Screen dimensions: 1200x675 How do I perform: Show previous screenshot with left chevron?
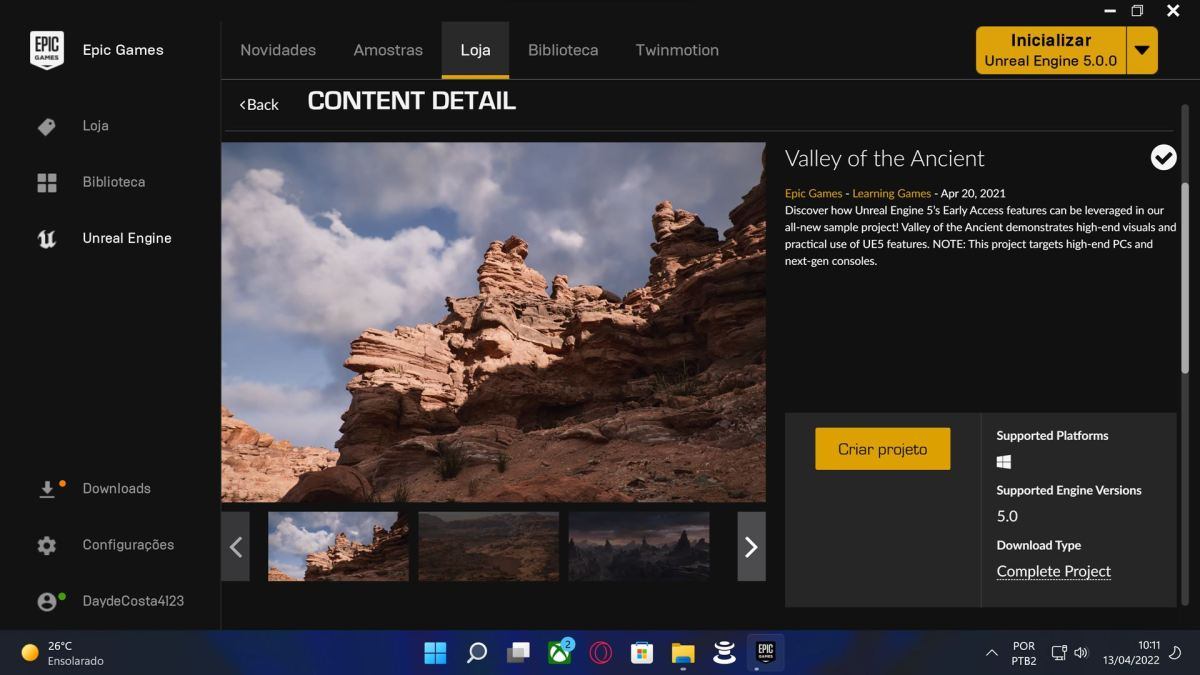tap(235, 546)
